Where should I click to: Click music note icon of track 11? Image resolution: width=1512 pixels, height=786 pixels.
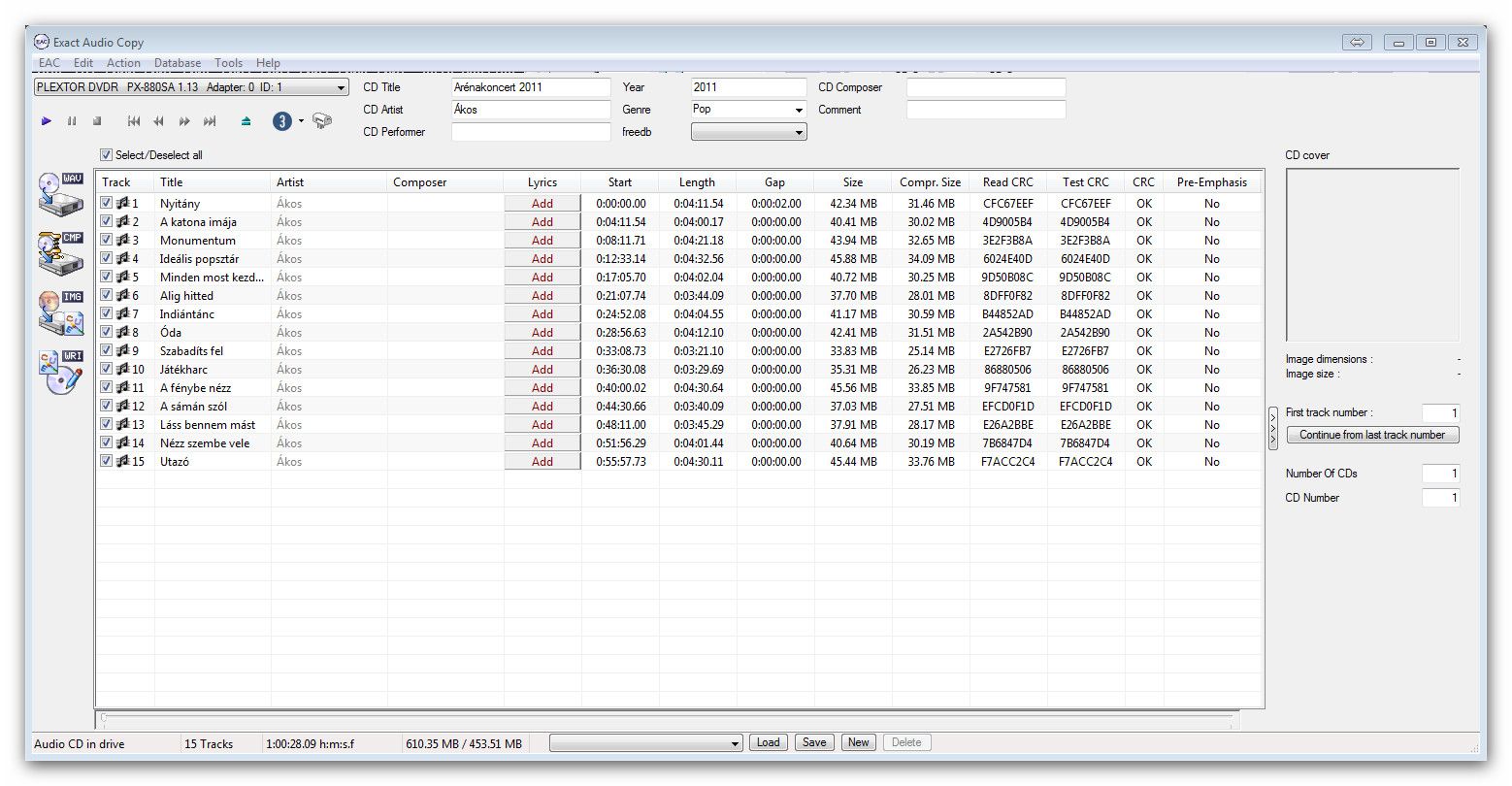[x=122, y=388]
